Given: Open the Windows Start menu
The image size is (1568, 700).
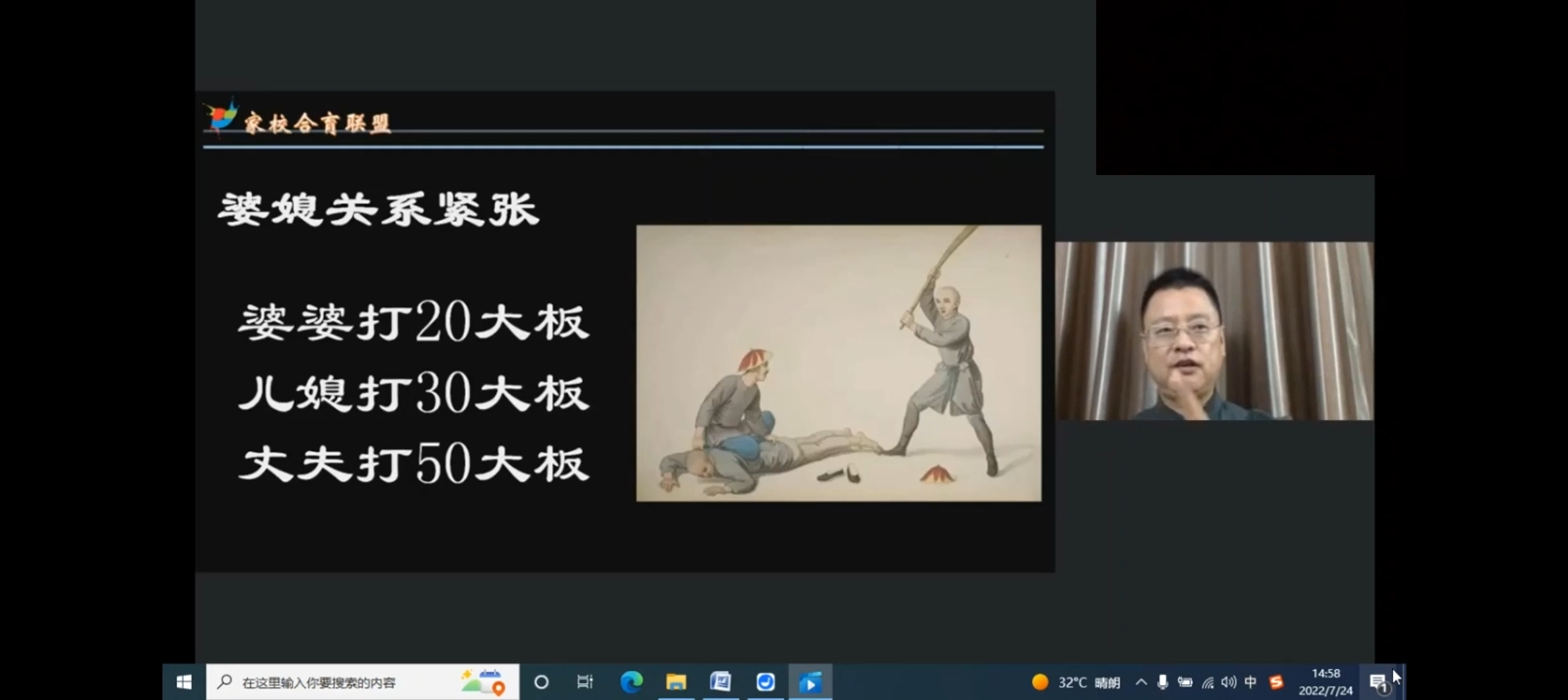Looking at the screenshot, I should click(x=184, y=682).
